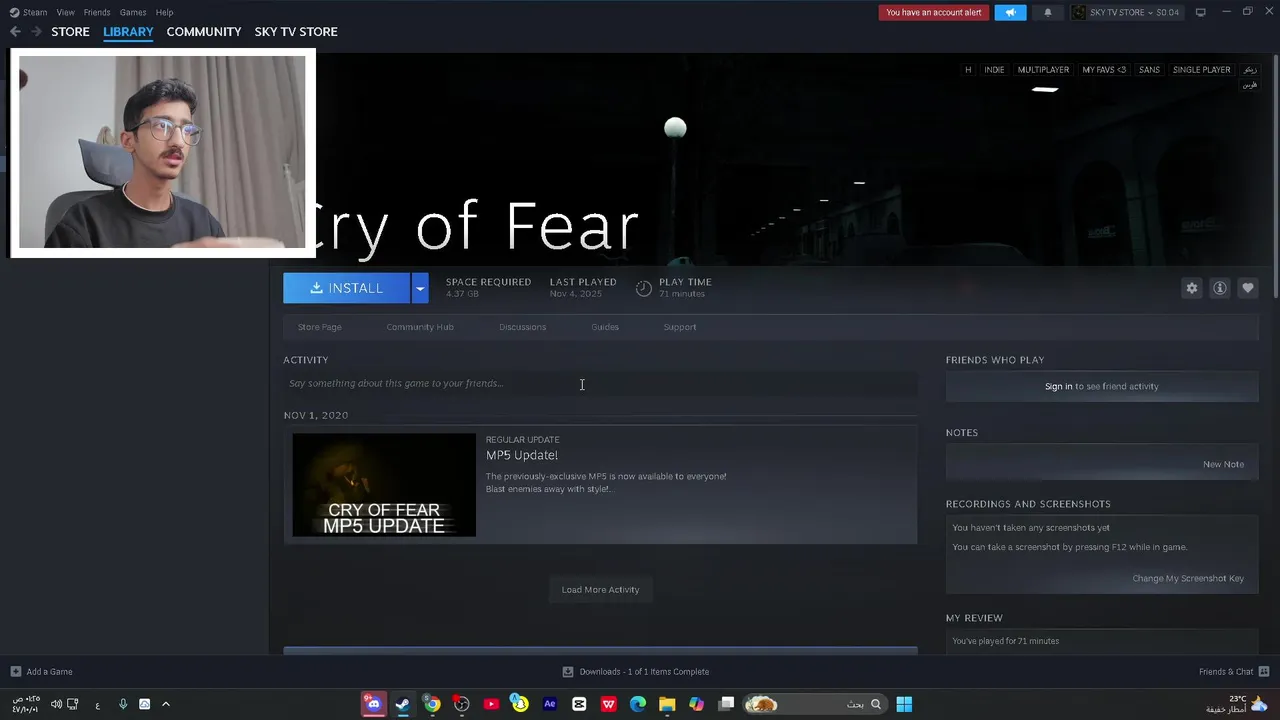Select the H collection tag
Image resolution: width=1280 pixels, height=720 pixels.
coord(968,70)
